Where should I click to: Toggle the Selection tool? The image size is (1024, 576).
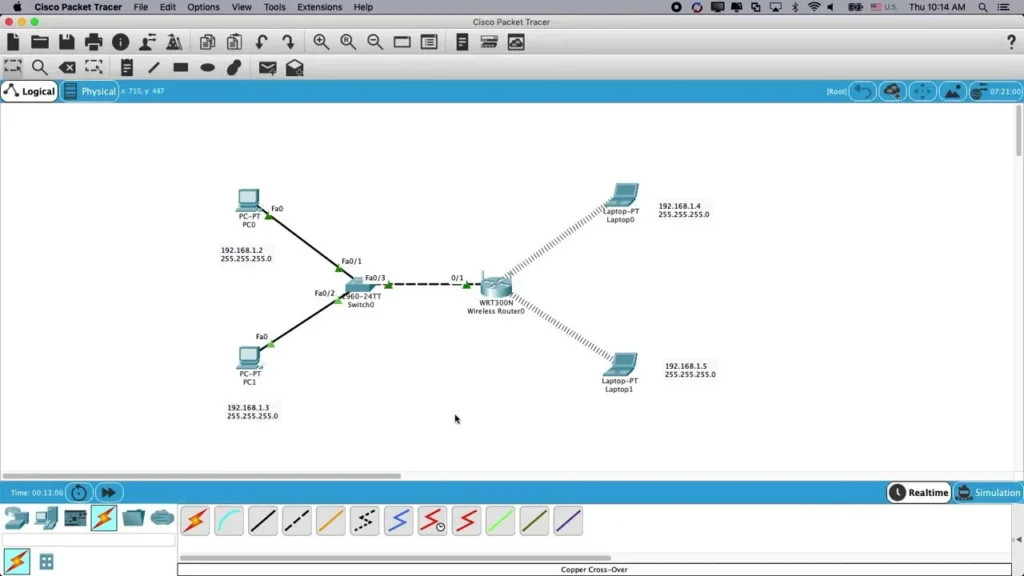pyautogui.click(x=13, y=67)
